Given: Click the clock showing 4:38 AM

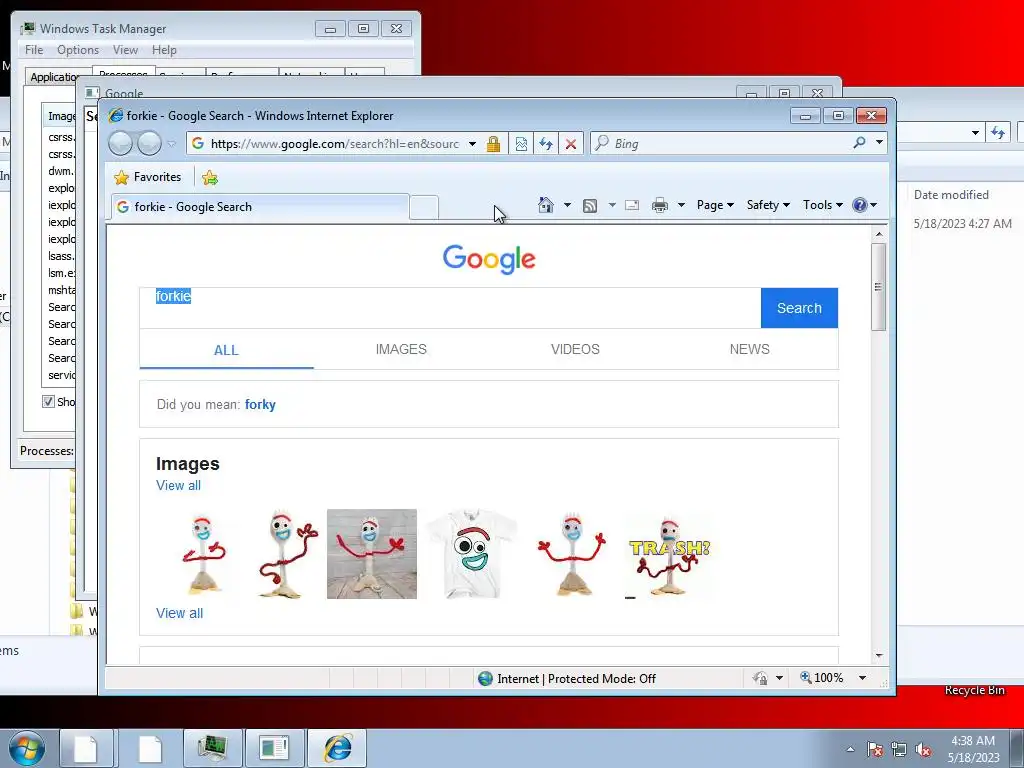Looking at the screenshot, I should [973, 741].
